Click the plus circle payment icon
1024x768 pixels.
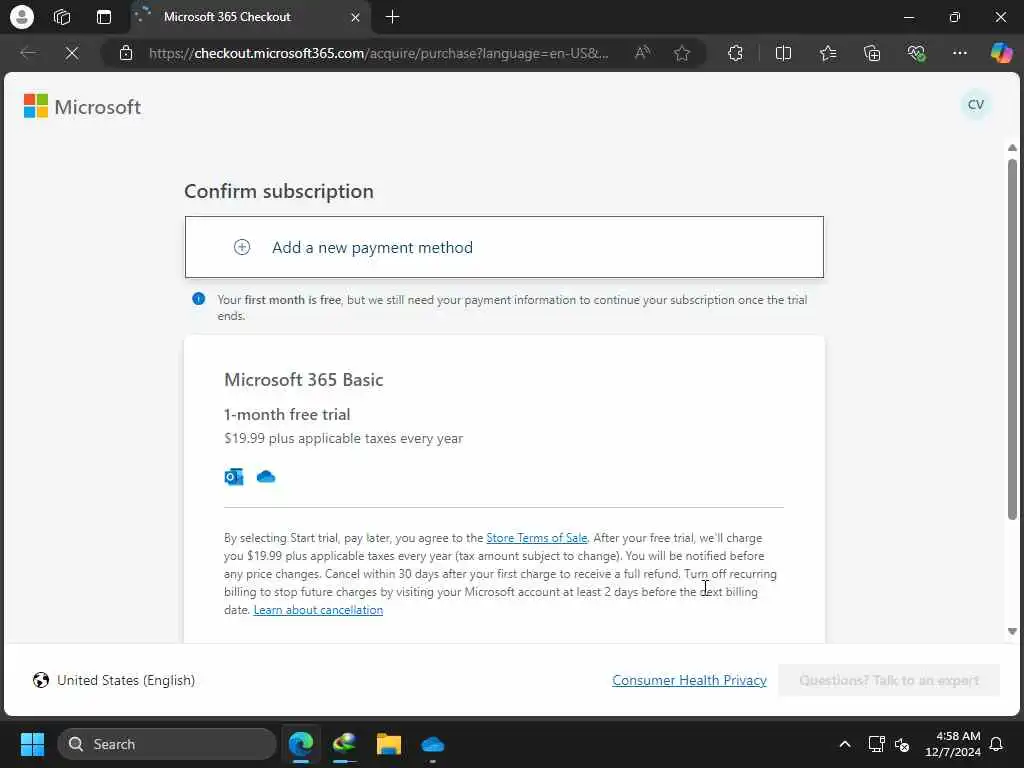coord(242,248)
